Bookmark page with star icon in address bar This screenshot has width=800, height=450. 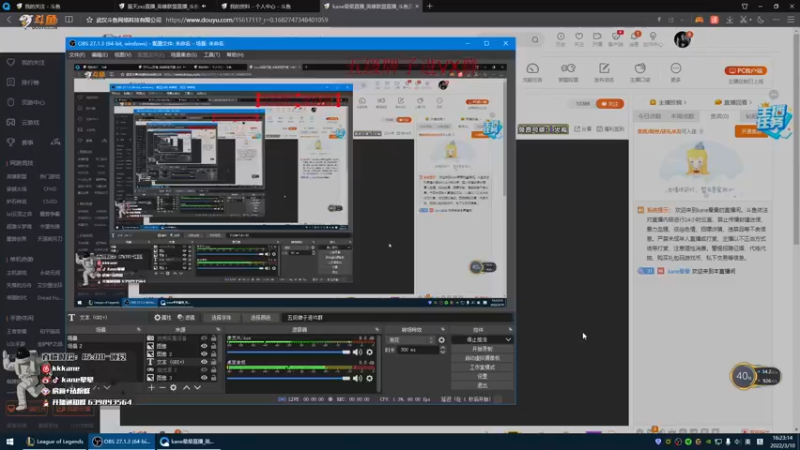[89, 20]
